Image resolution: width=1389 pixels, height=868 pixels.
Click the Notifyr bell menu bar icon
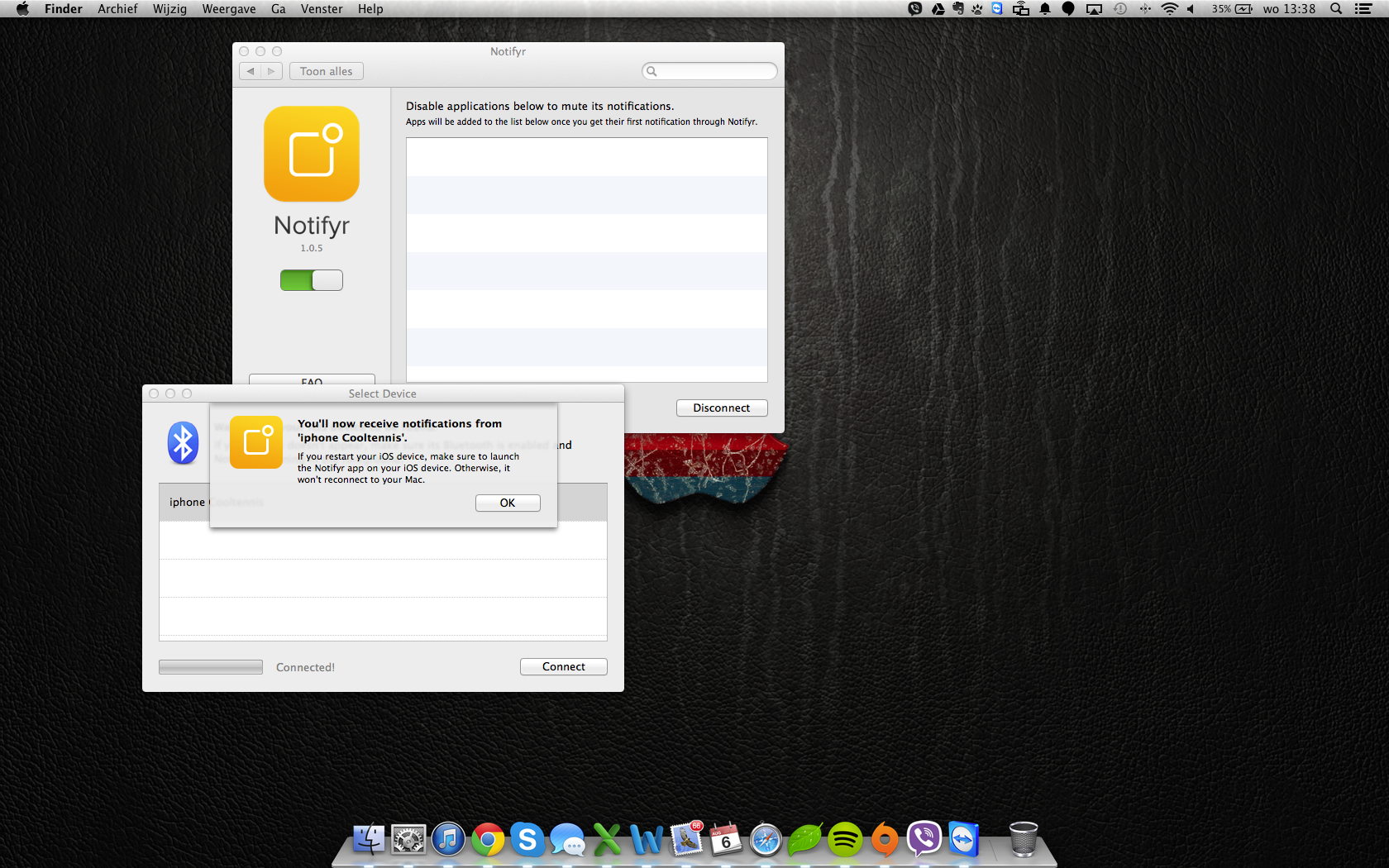(1045, 9)
